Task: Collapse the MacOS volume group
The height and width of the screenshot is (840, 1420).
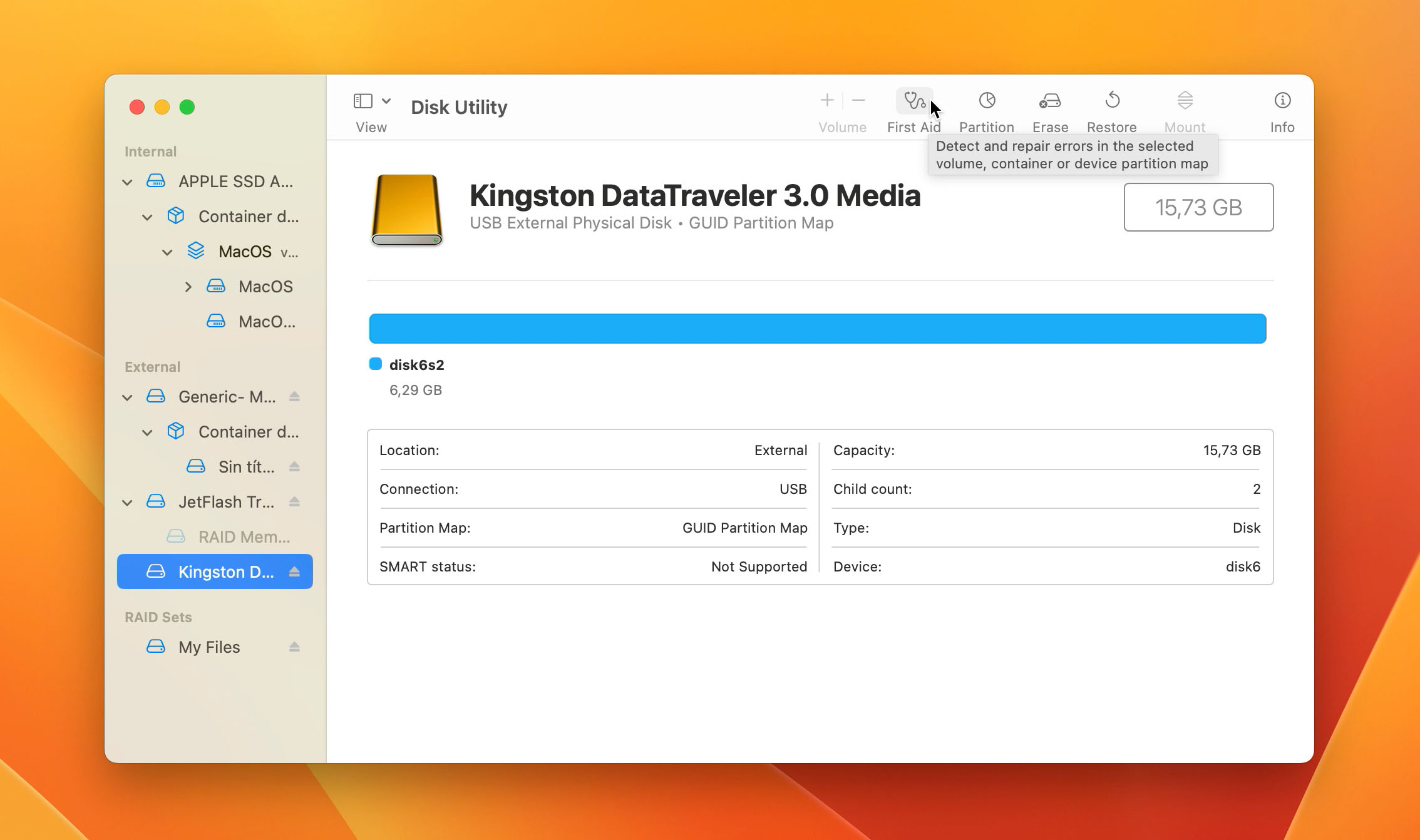Action: [x=167, y=252]
